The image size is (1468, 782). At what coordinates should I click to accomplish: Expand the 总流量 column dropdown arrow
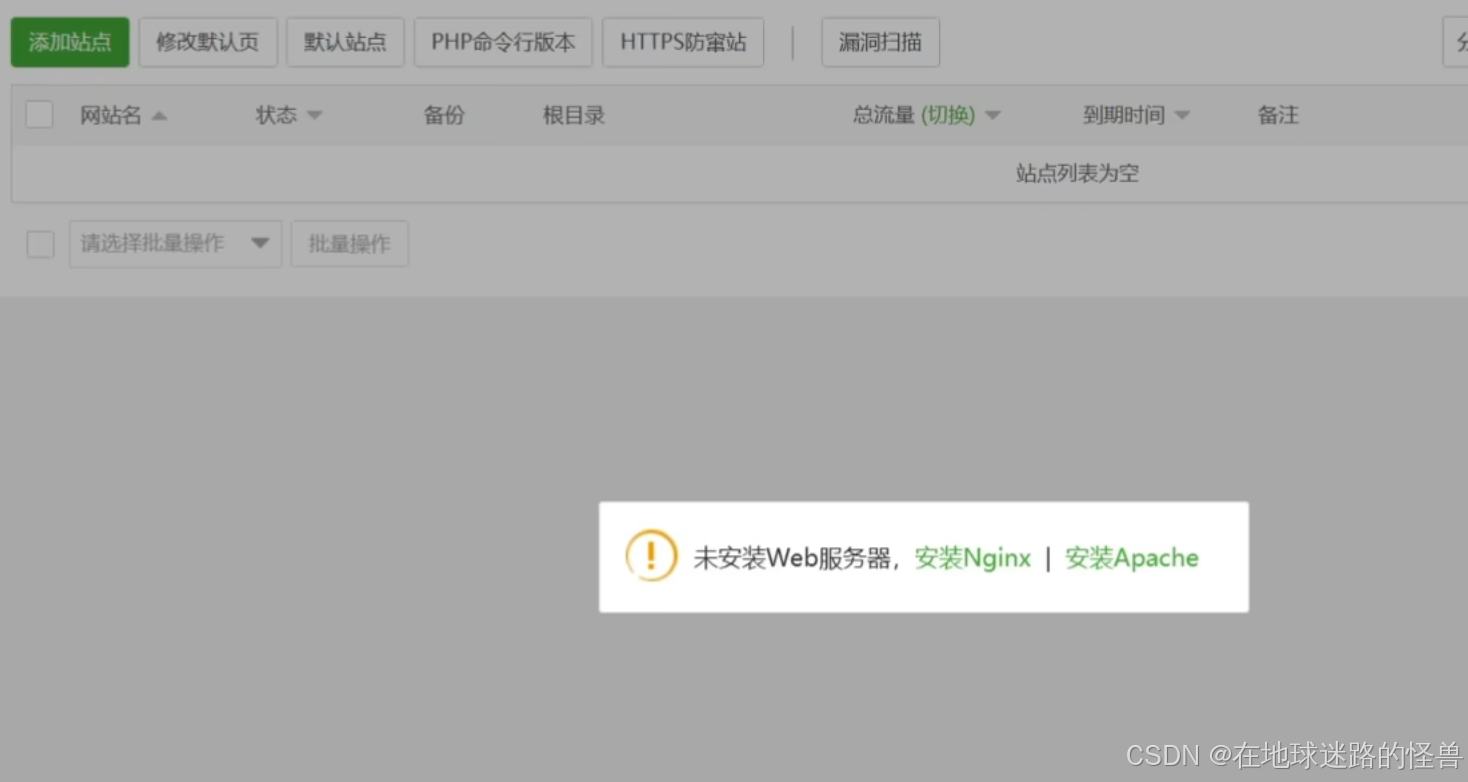993,116
